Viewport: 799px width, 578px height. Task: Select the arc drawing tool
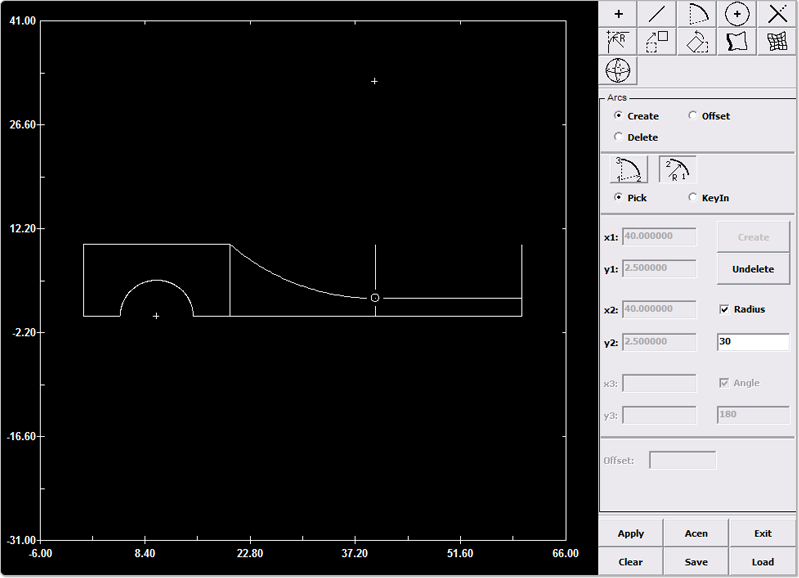pyautogui.click(x=698, y=14)
